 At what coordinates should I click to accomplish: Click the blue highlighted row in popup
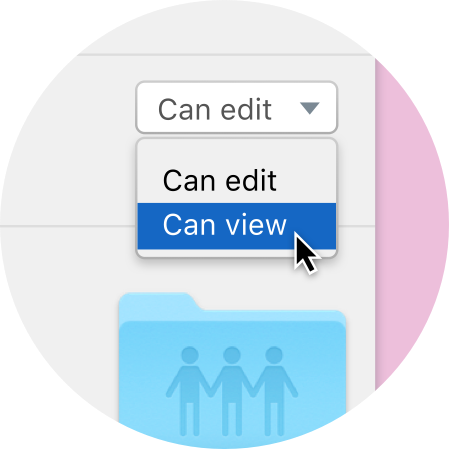237,226
